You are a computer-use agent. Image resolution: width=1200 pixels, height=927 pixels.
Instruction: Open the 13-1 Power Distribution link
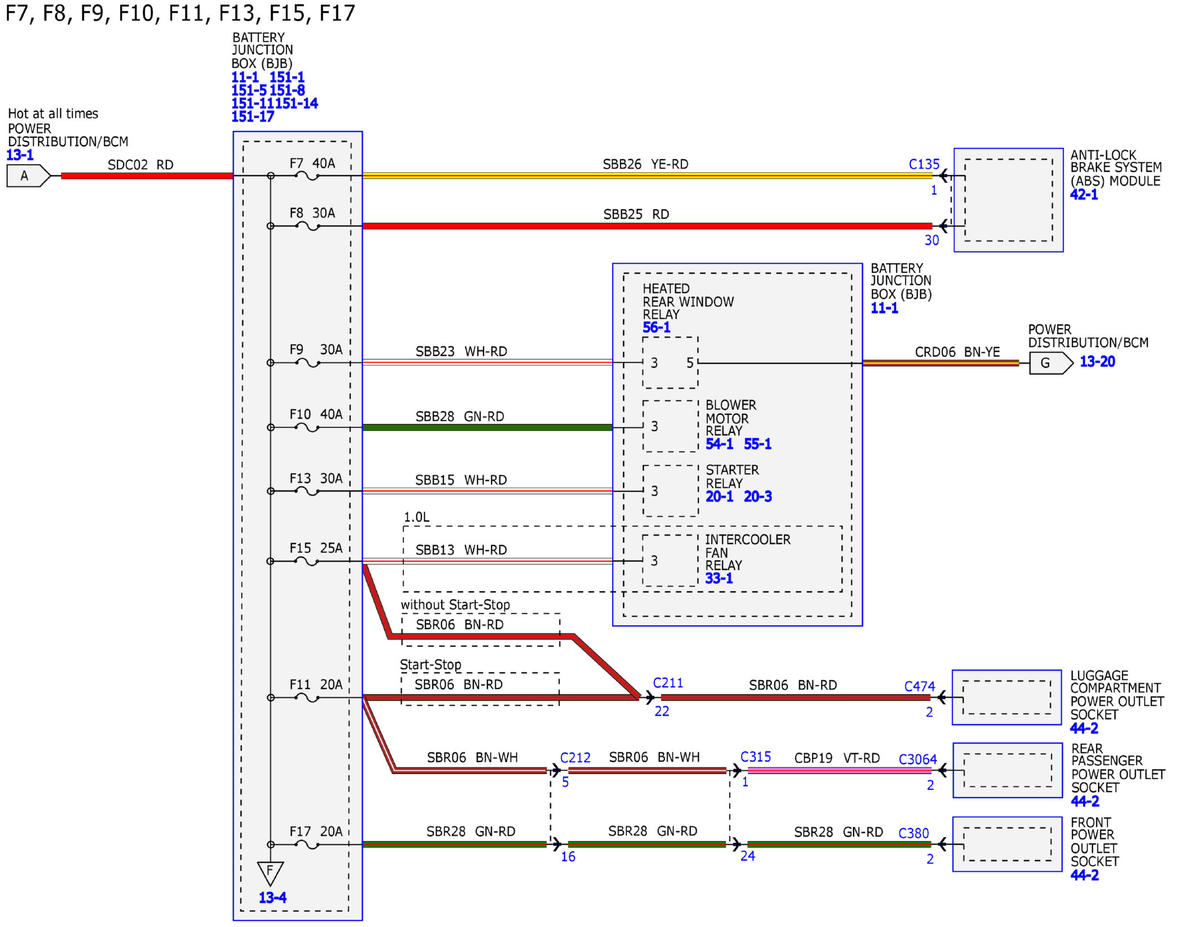coord(20,155)
